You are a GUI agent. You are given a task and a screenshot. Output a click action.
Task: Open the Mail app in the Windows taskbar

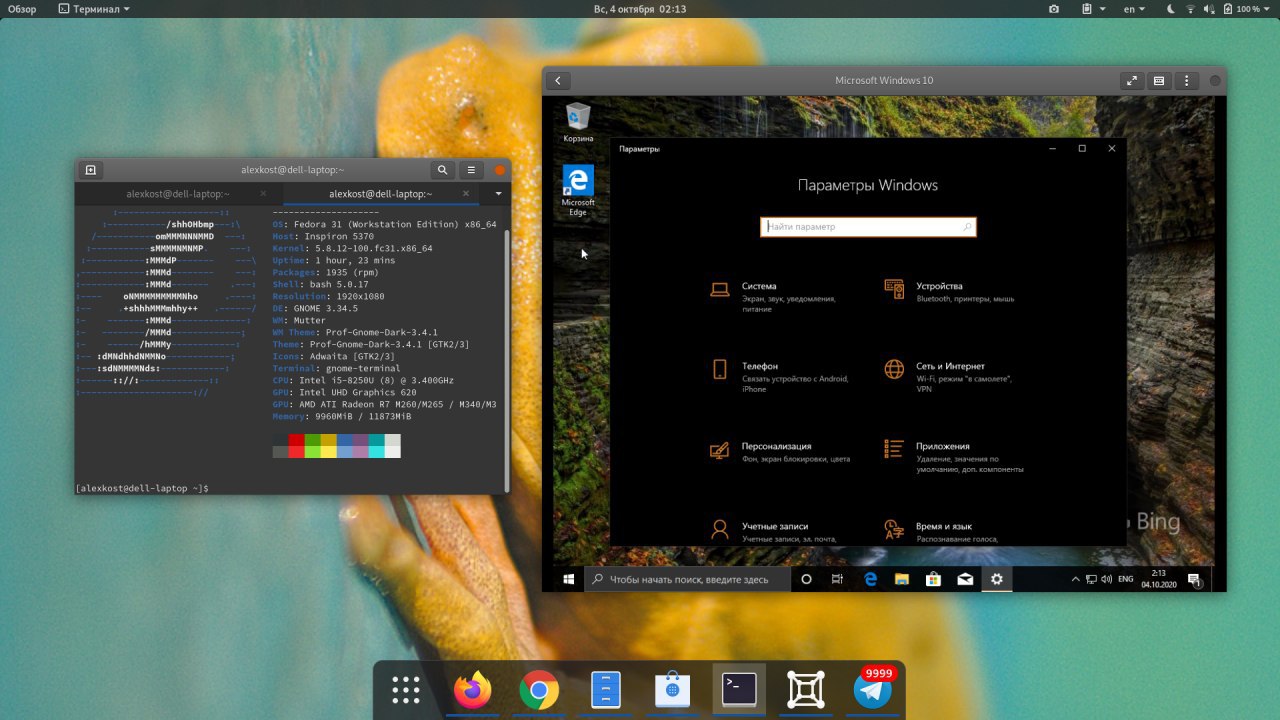[965, 579]
